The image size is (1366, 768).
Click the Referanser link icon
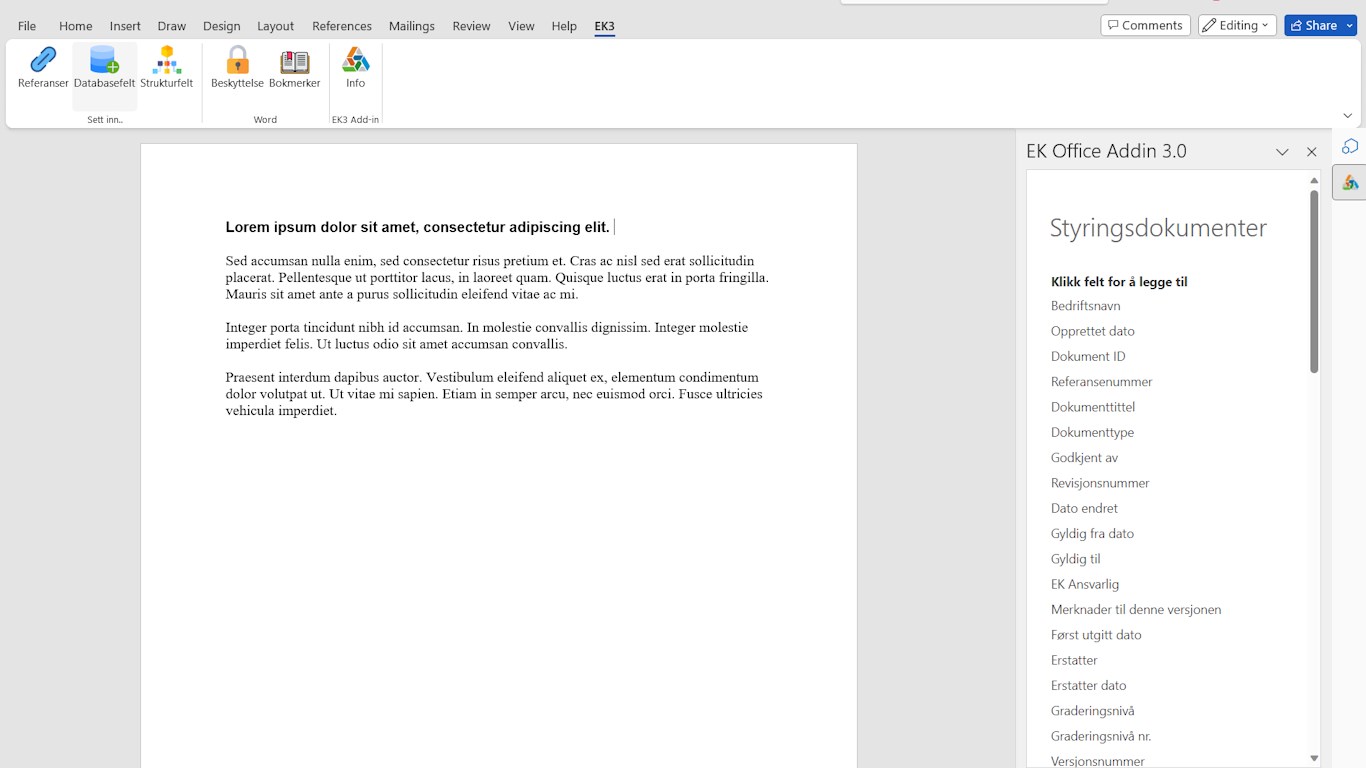coord(43,61)
